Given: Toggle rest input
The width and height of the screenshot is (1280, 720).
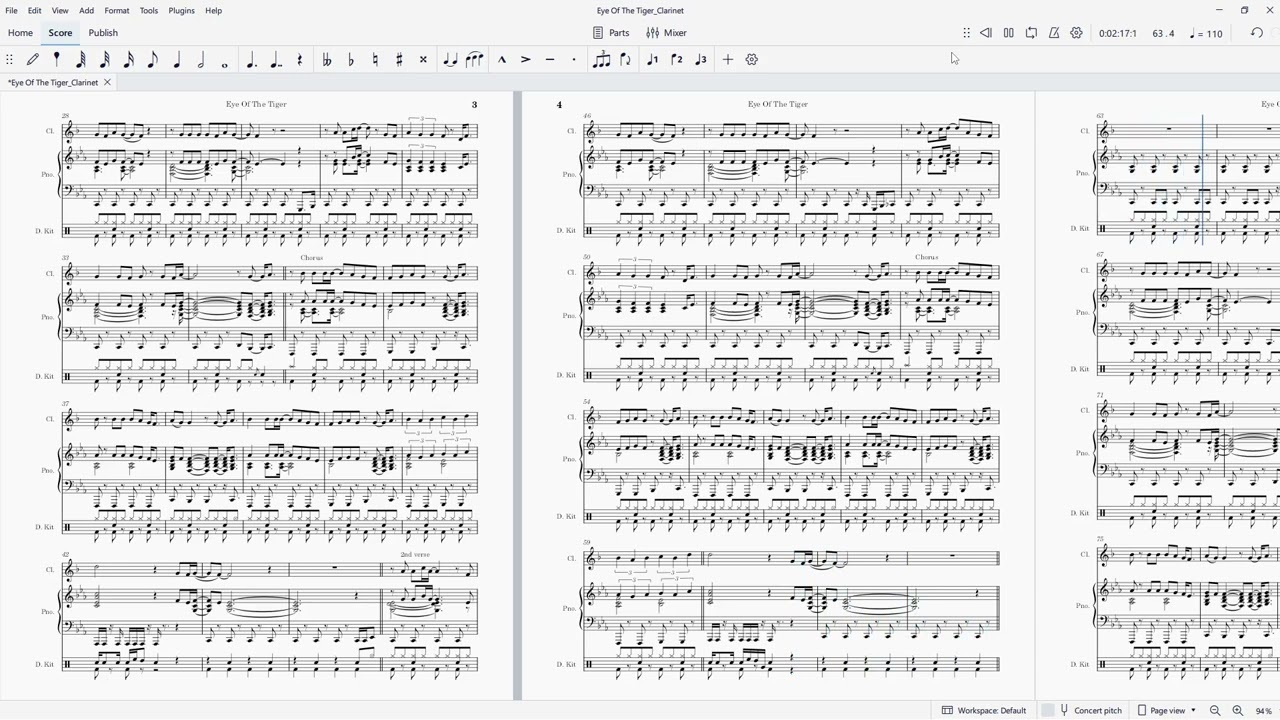Looking at the screenshot, I should click(300, 60).
